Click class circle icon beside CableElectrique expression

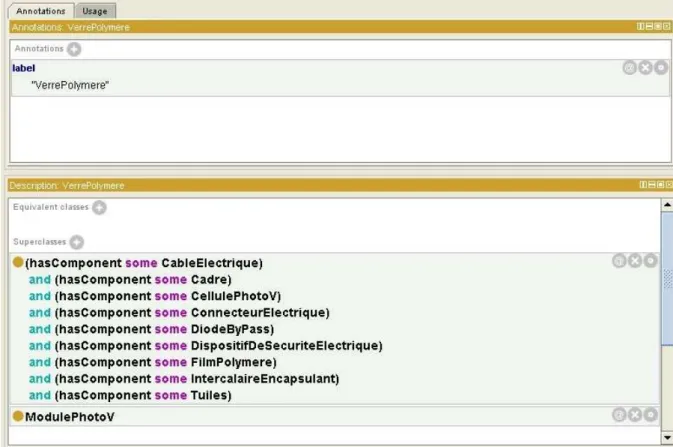(18, 262)
